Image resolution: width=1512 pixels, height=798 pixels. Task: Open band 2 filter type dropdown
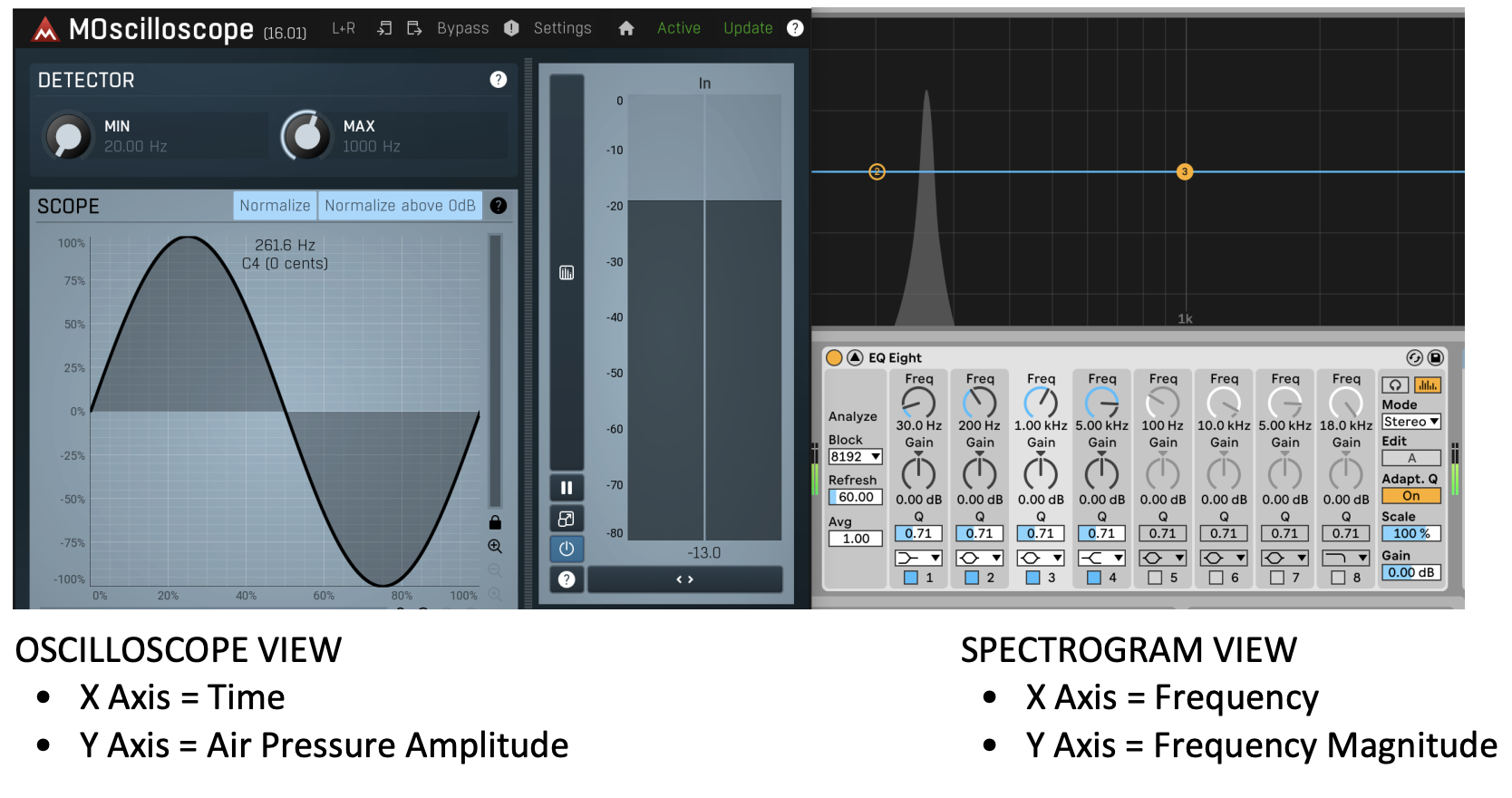coord(980,558)
